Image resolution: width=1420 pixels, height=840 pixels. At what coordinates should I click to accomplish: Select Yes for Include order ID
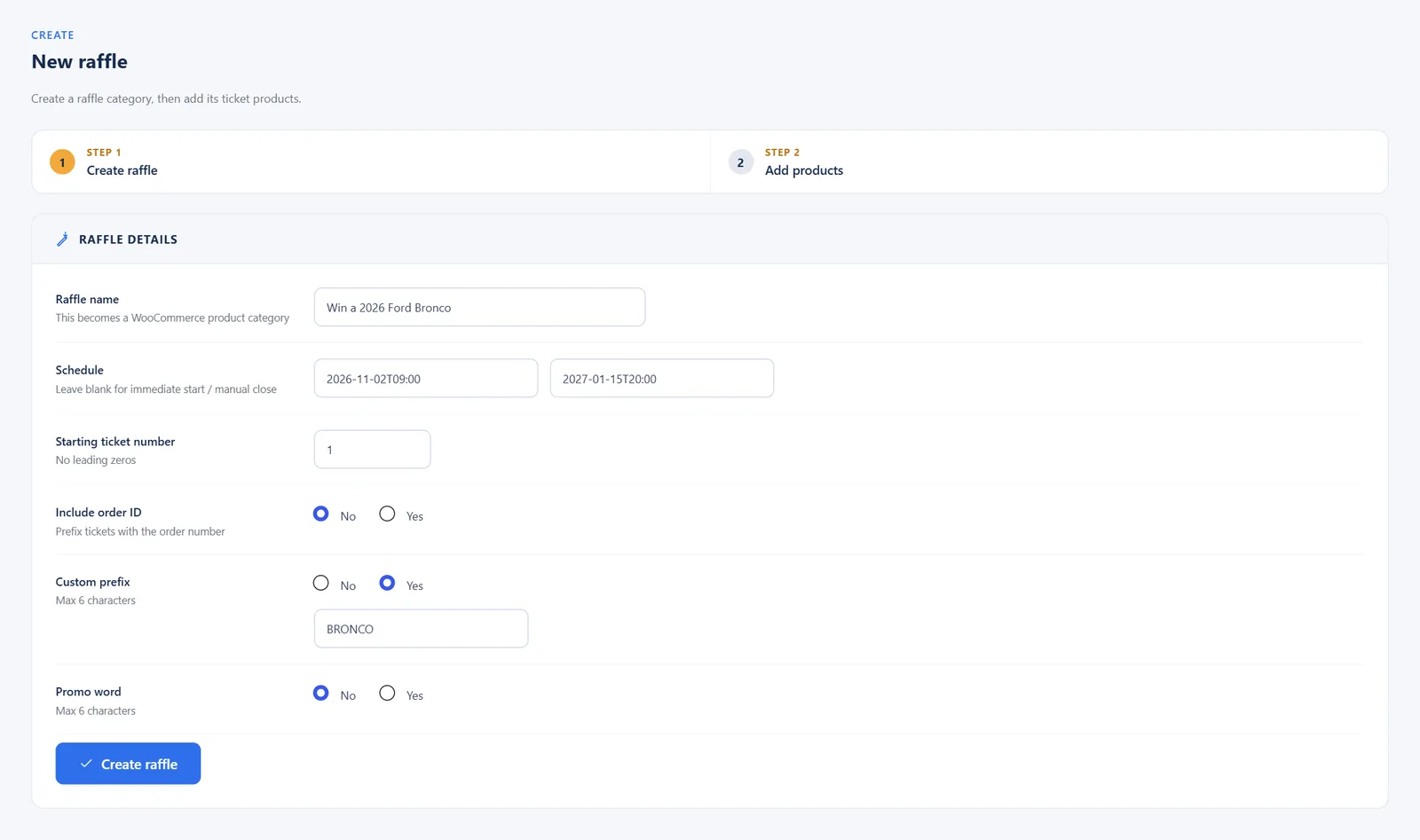(x=387, y=514)
